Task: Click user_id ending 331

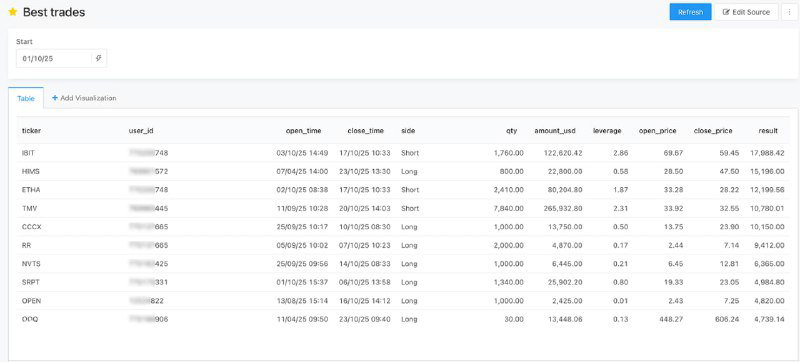Action: pyautogui.click(x=148, y=282)
